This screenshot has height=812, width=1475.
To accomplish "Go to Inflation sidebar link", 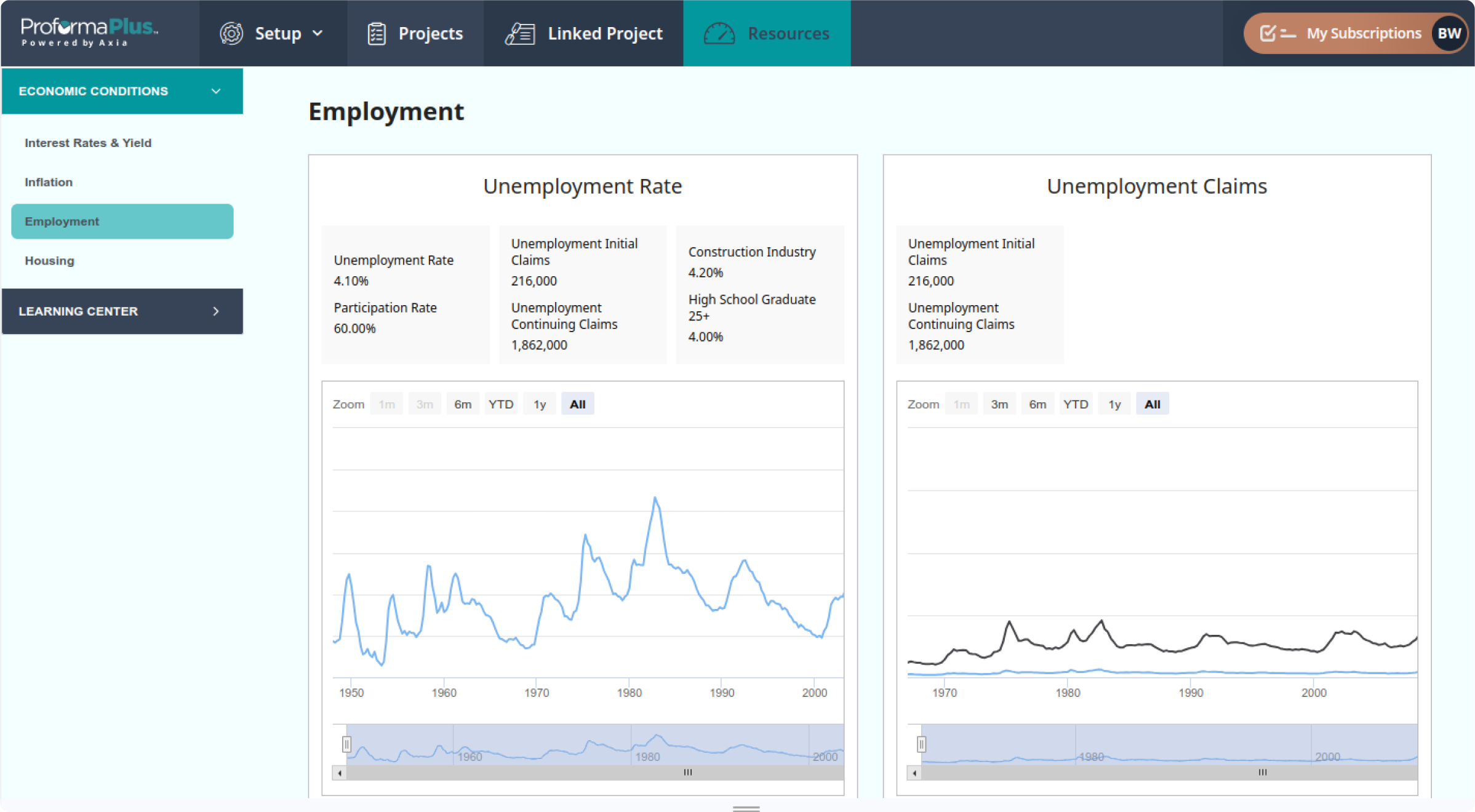I will coord(48,182).
